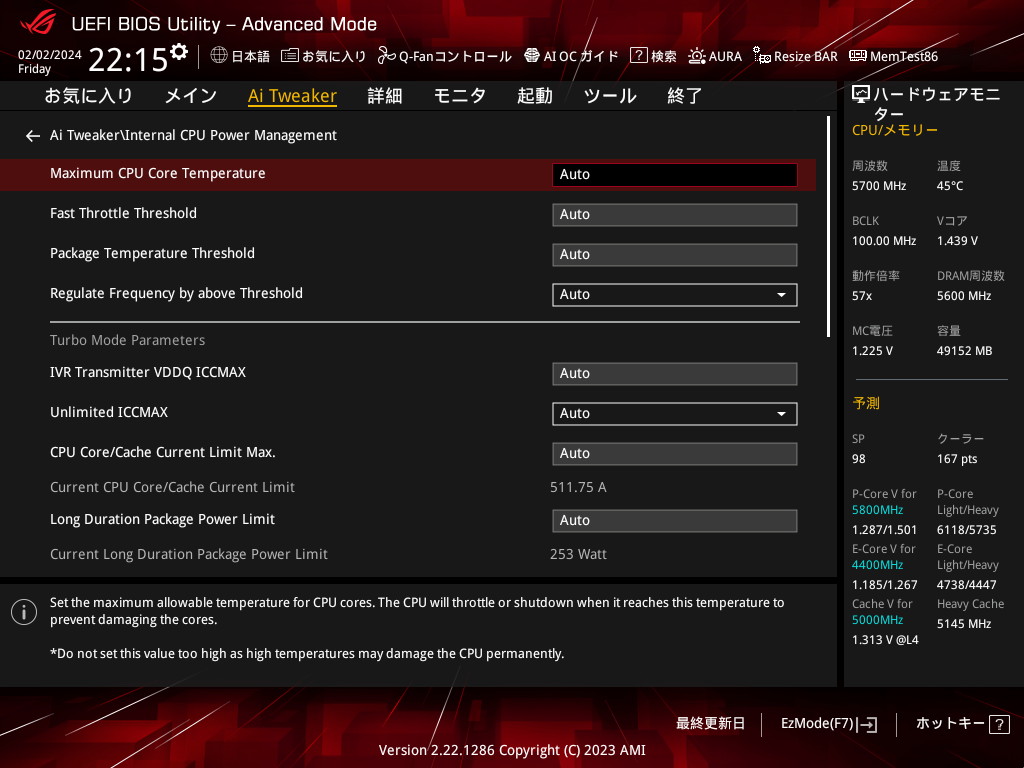Viewport: 1024px width, 768px height.
Task: Open the AI OC guide icon
Action: (x=532, y=56)
